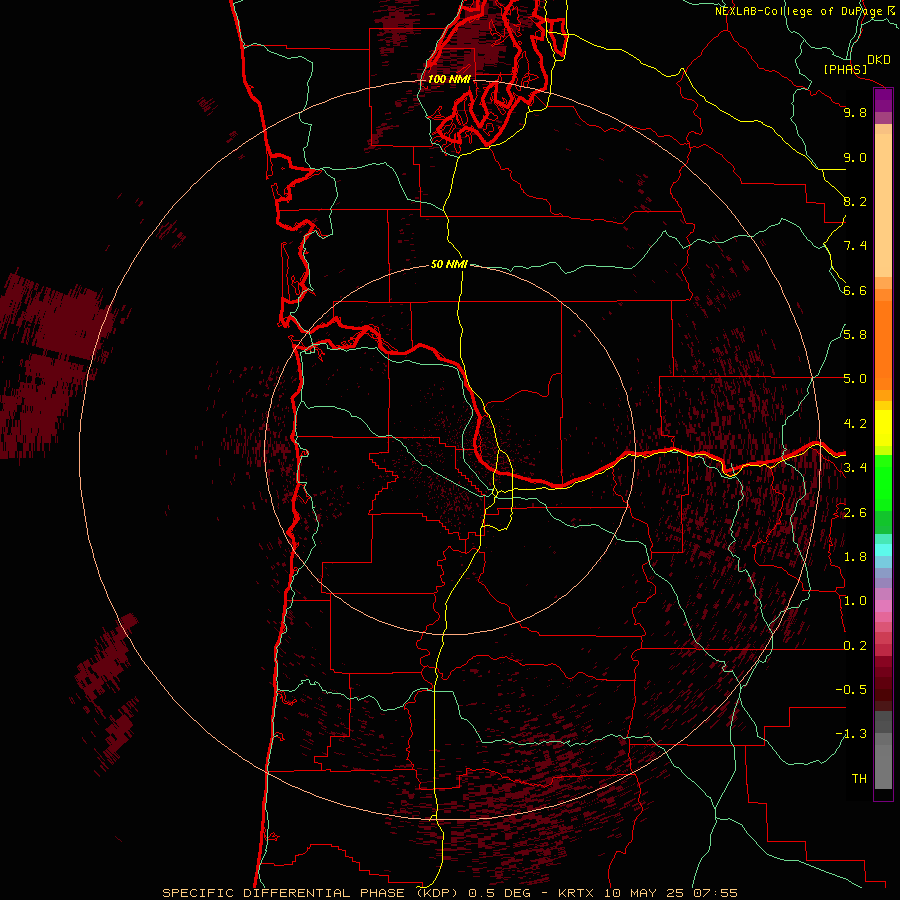Click the 6.6 legend value
The height and width of the screenshot is (900, 900).
(855, 290)
